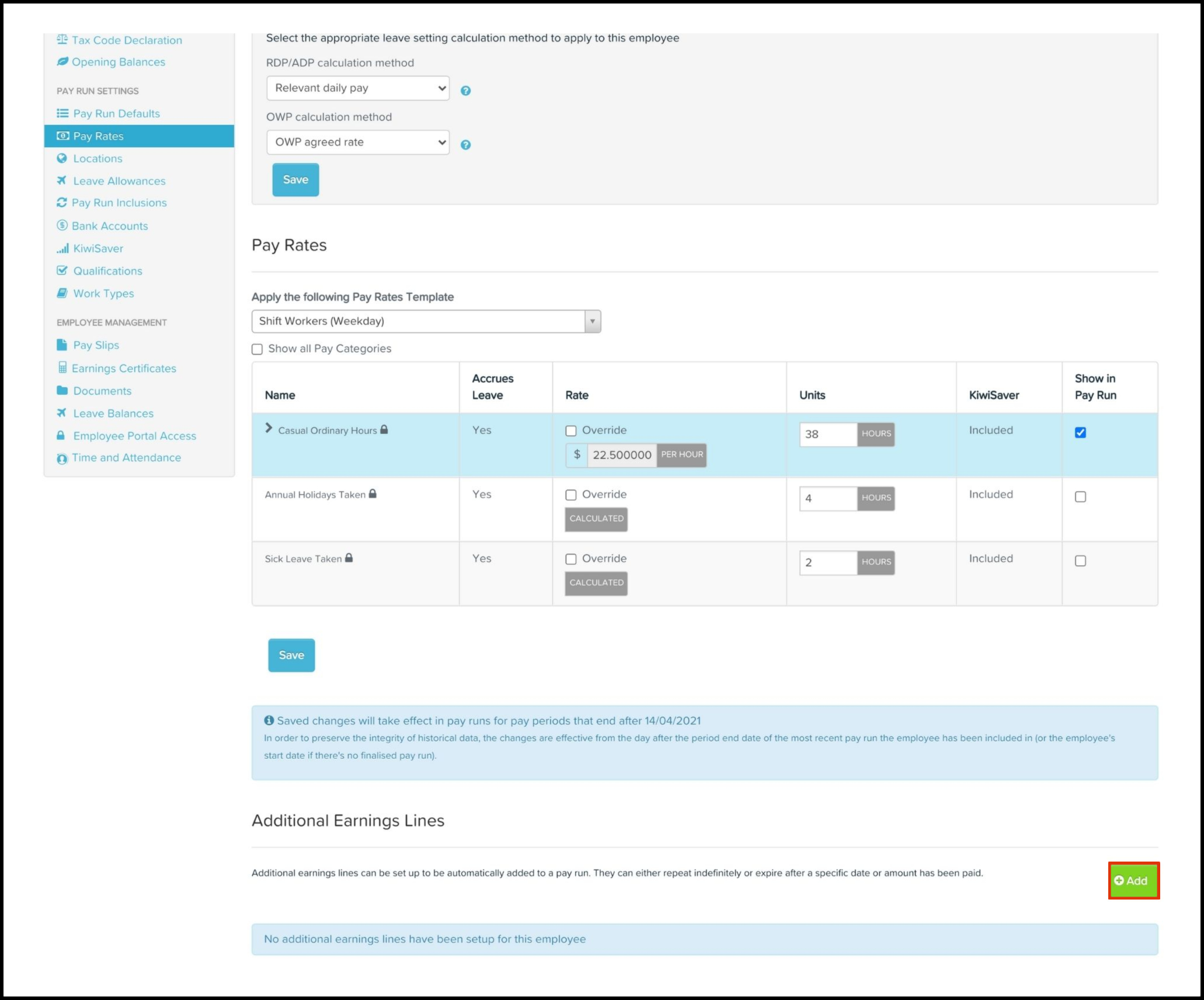Viewport: 1204px width, 1000px height.
Task: Click green Add earnings line button
Action: [1133, 880]
